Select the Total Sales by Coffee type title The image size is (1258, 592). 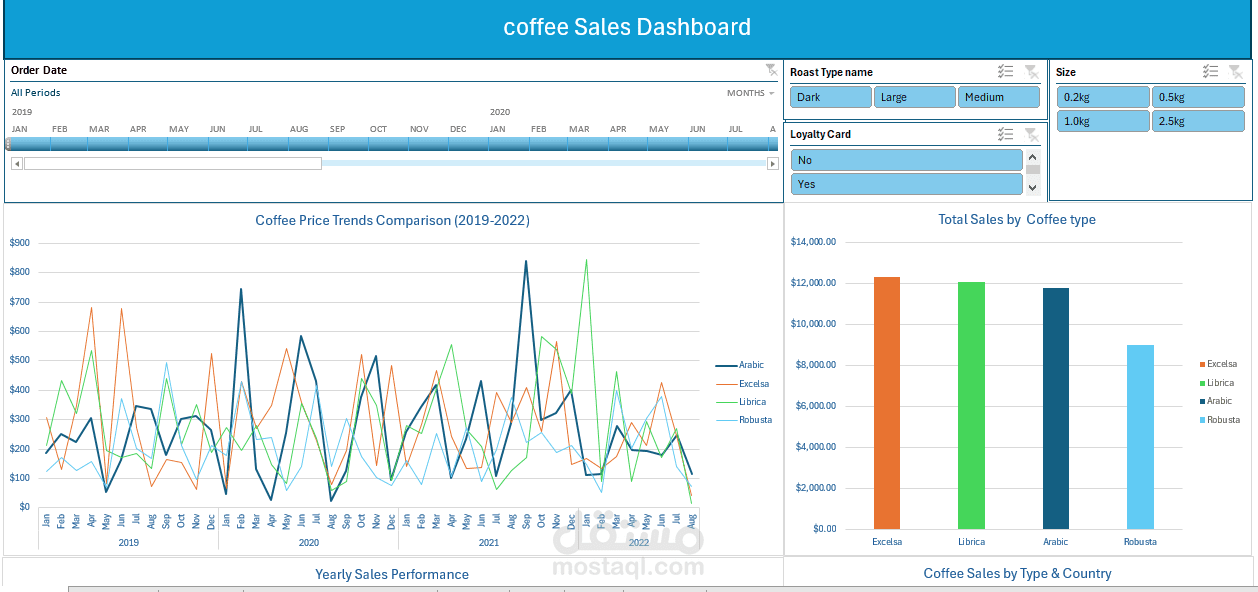(1017, 219)
